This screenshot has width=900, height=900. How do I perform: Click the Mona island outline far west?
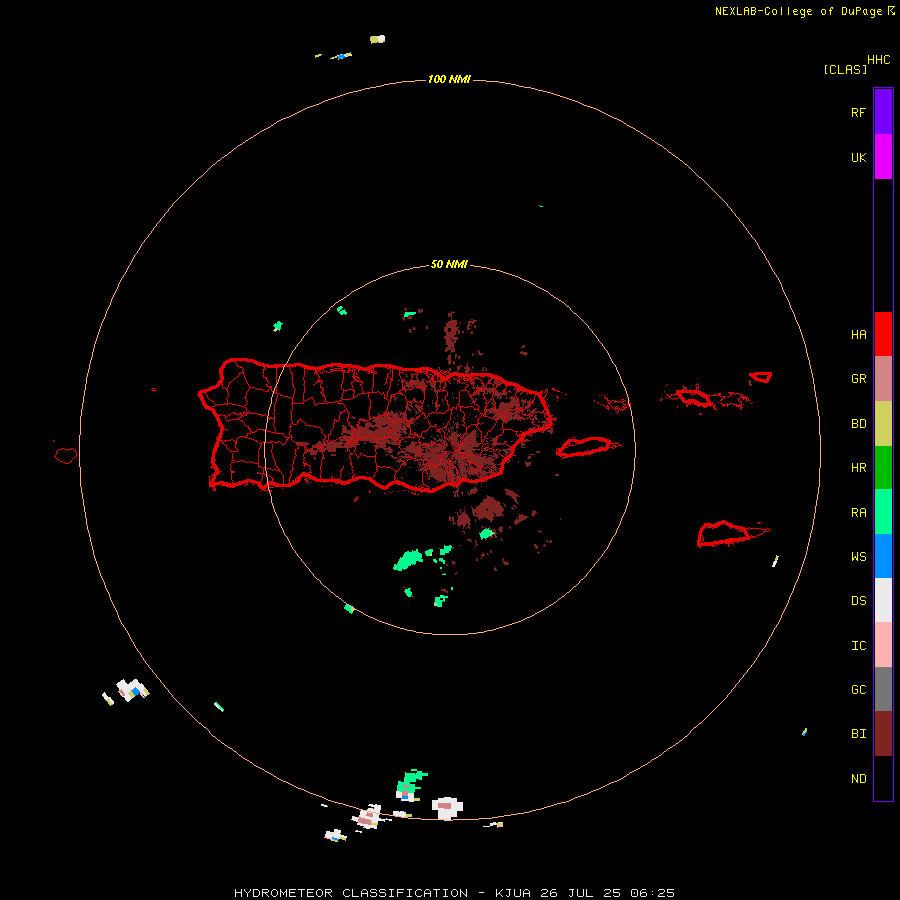[x=65, y=456]
